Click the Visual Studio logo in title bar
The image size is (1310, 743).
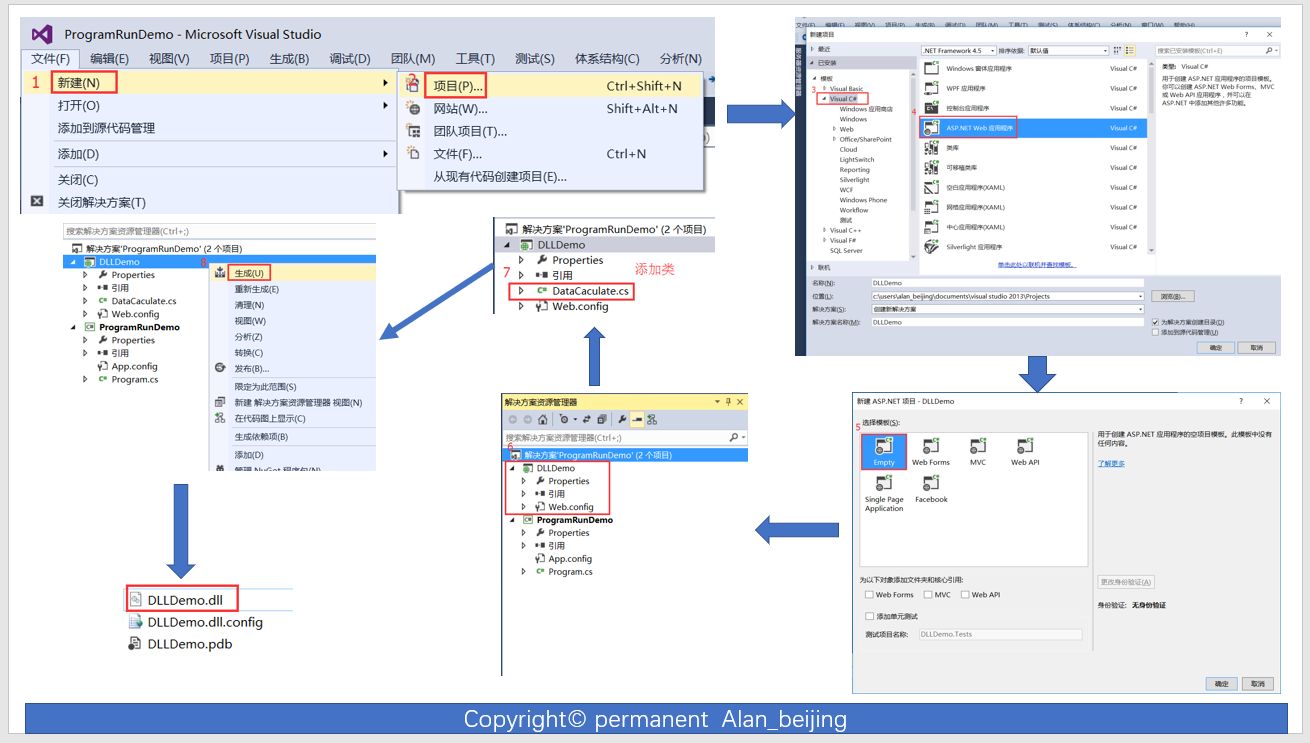pos(42,34)
